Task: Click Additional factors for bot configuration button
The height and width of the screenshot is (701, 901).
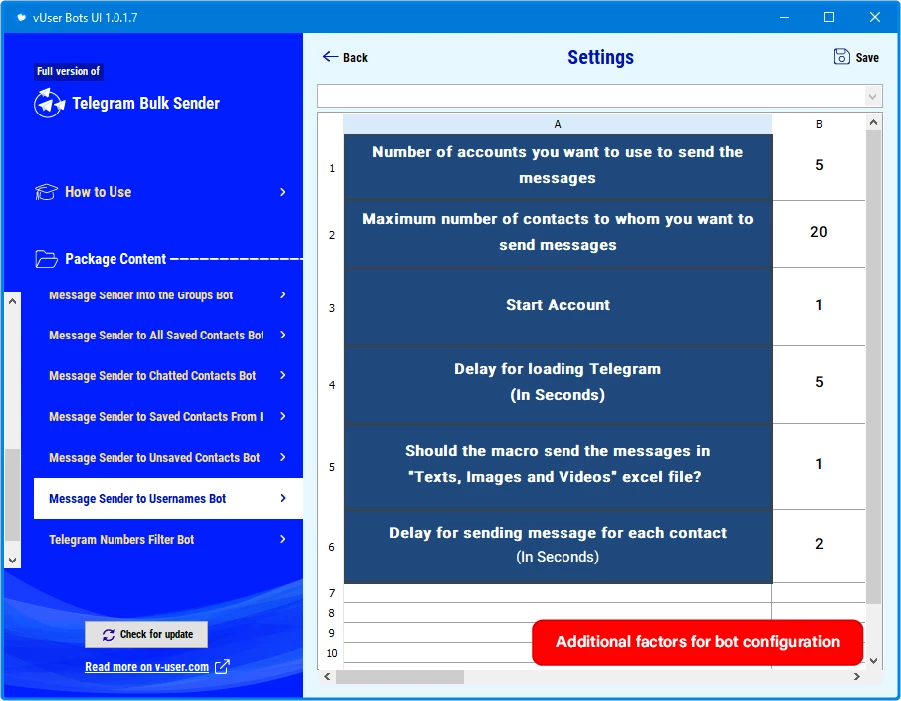Action: (698, 642)
